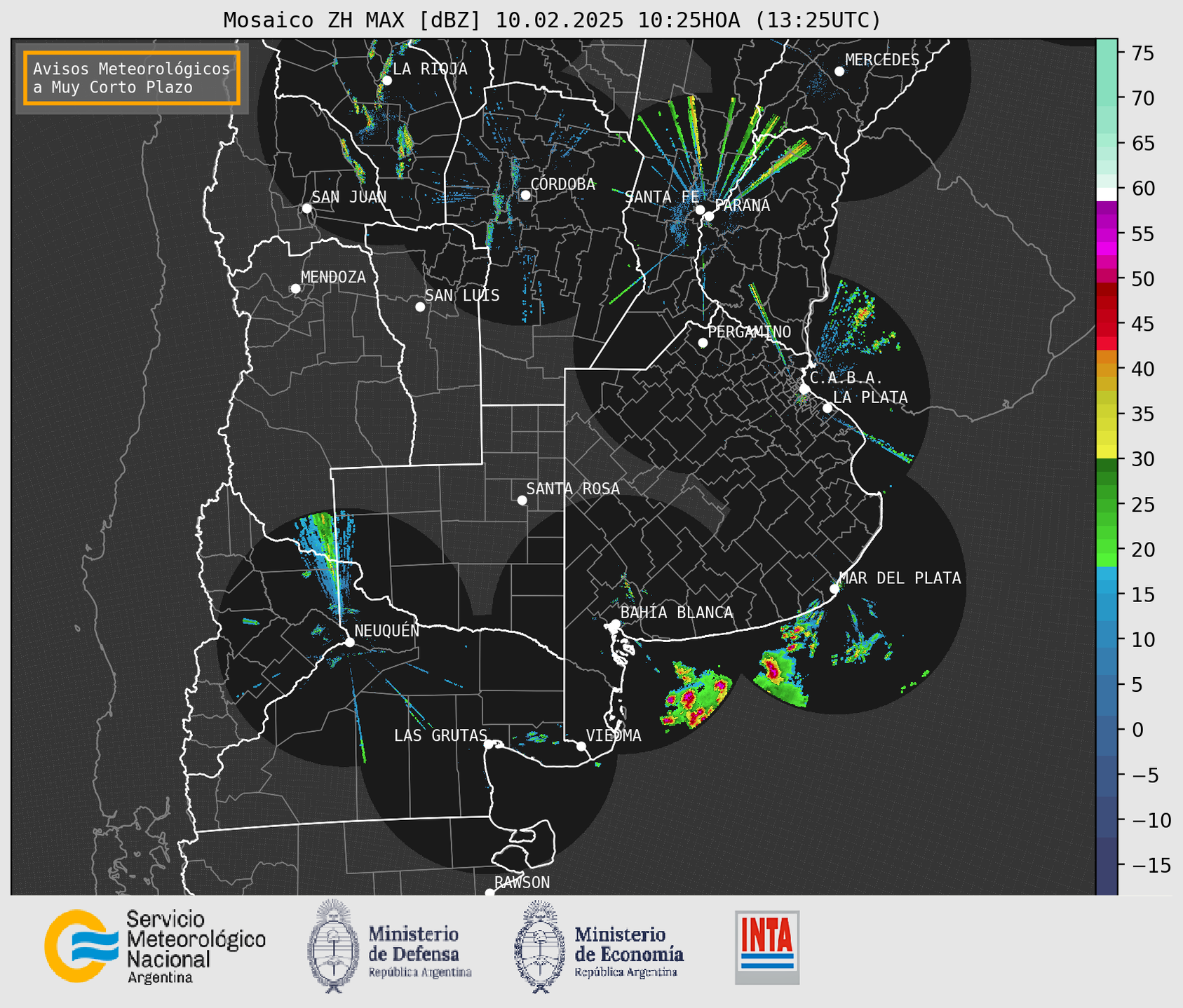
Task: Click the 65 tick label on the colorbar
Action: click(1142, 144)
